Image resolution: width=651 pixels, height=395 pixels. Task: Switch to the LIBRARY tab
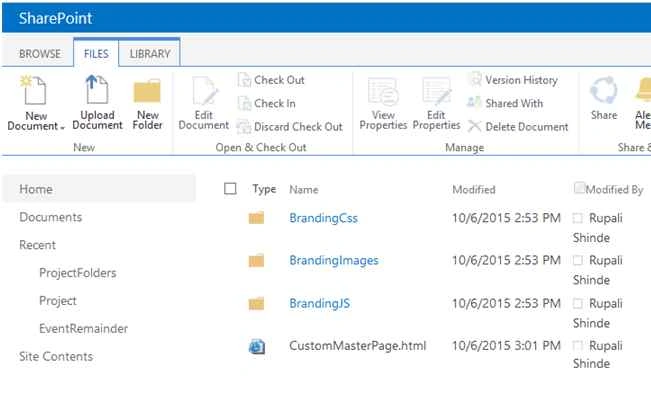(149, 54)
